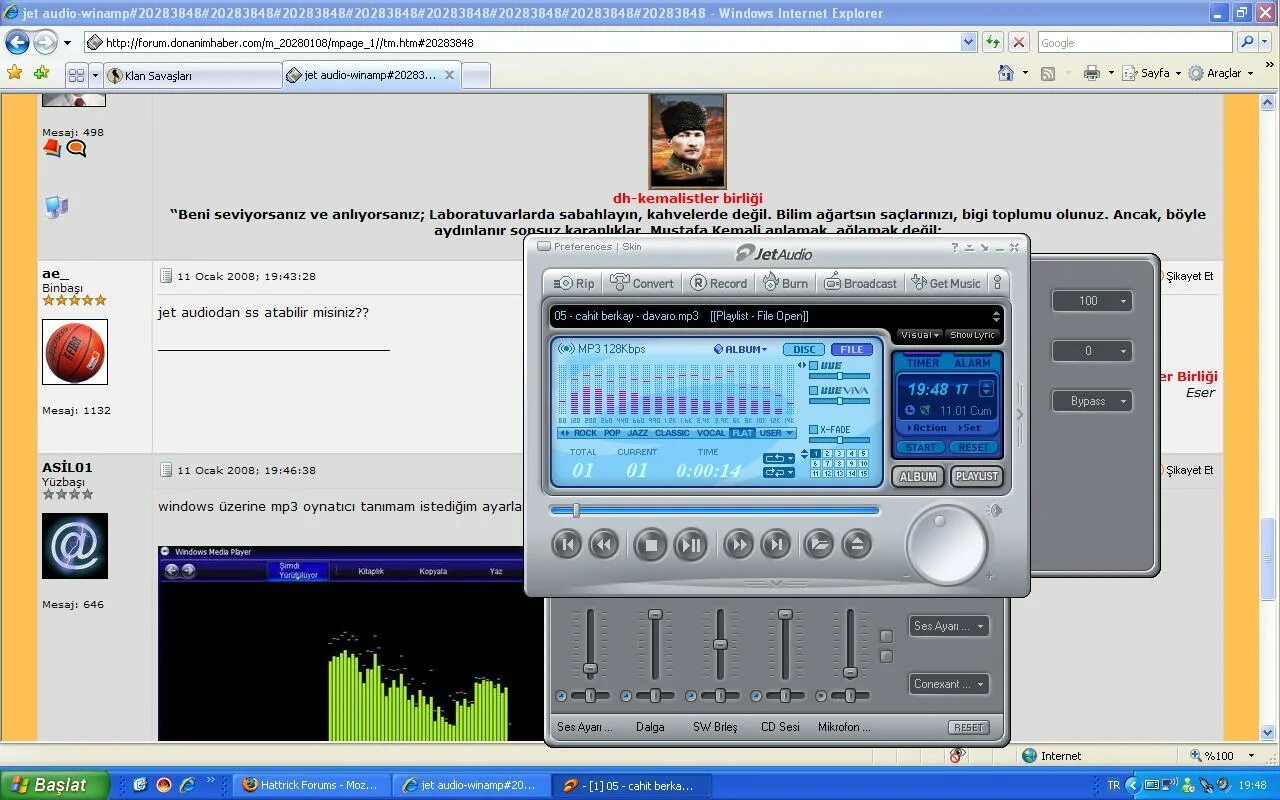Open the Conexant device dropdown
This screenshot has width=1280, height=800.
click(x=949, y=684)
